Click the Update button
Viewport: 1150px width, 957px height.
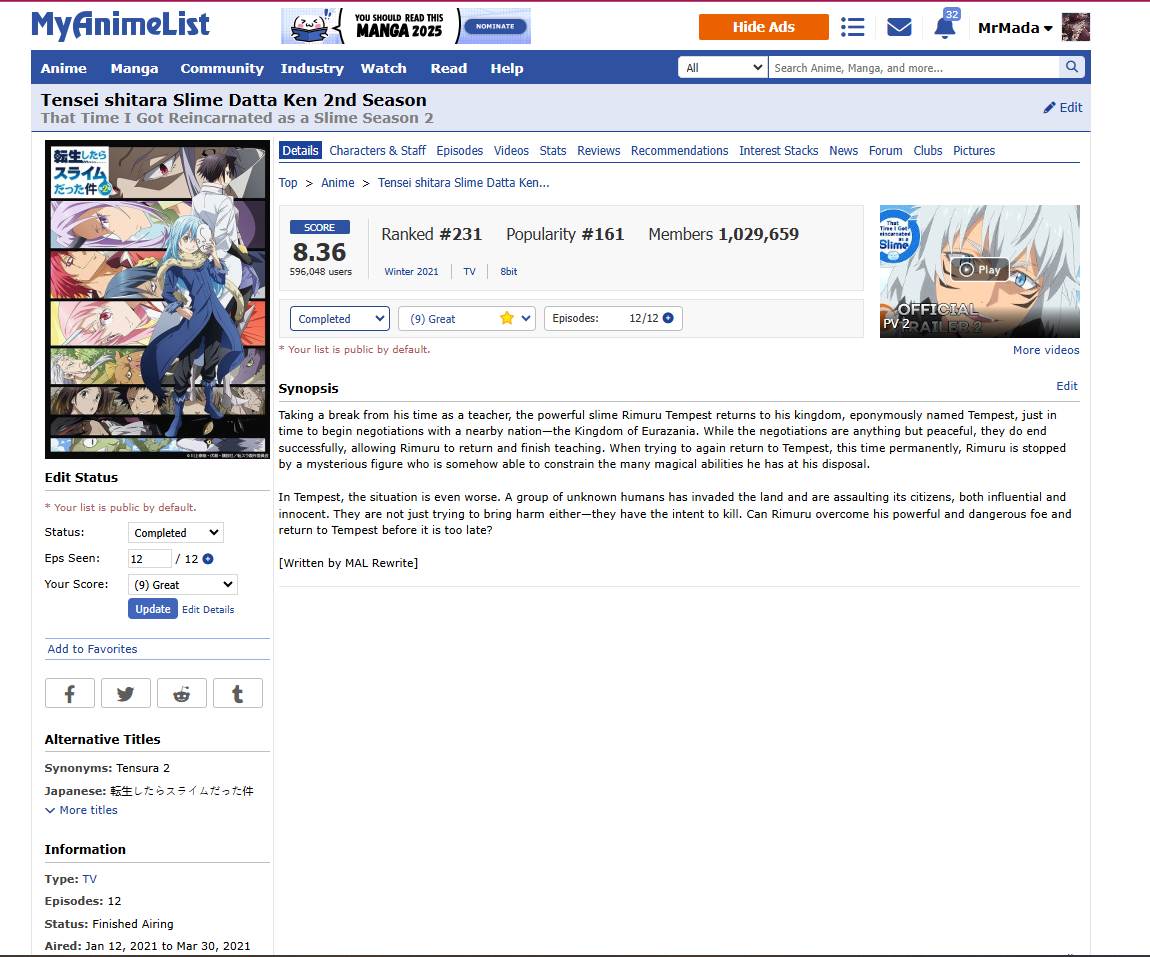(153, 609)
